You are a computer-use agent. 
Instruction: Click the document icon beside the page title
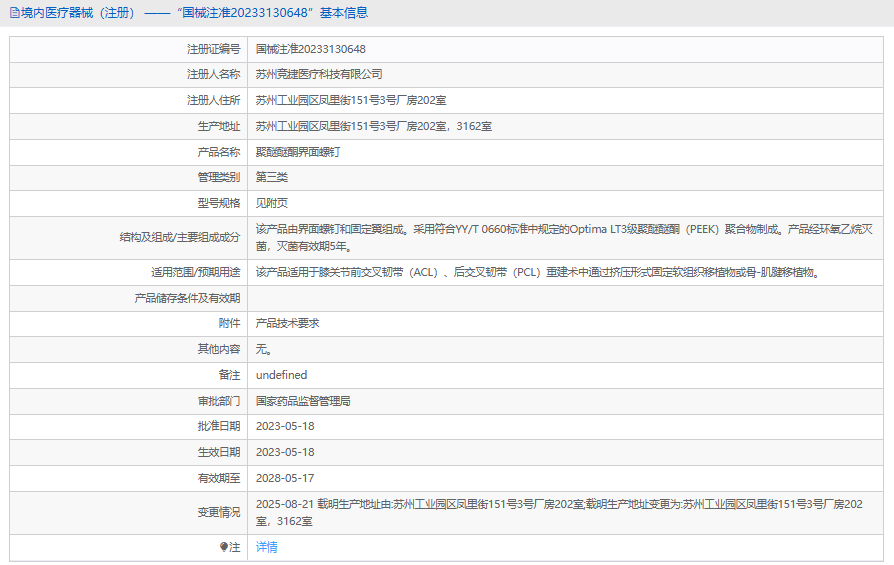pyautogui.click(x=13, y=13)
